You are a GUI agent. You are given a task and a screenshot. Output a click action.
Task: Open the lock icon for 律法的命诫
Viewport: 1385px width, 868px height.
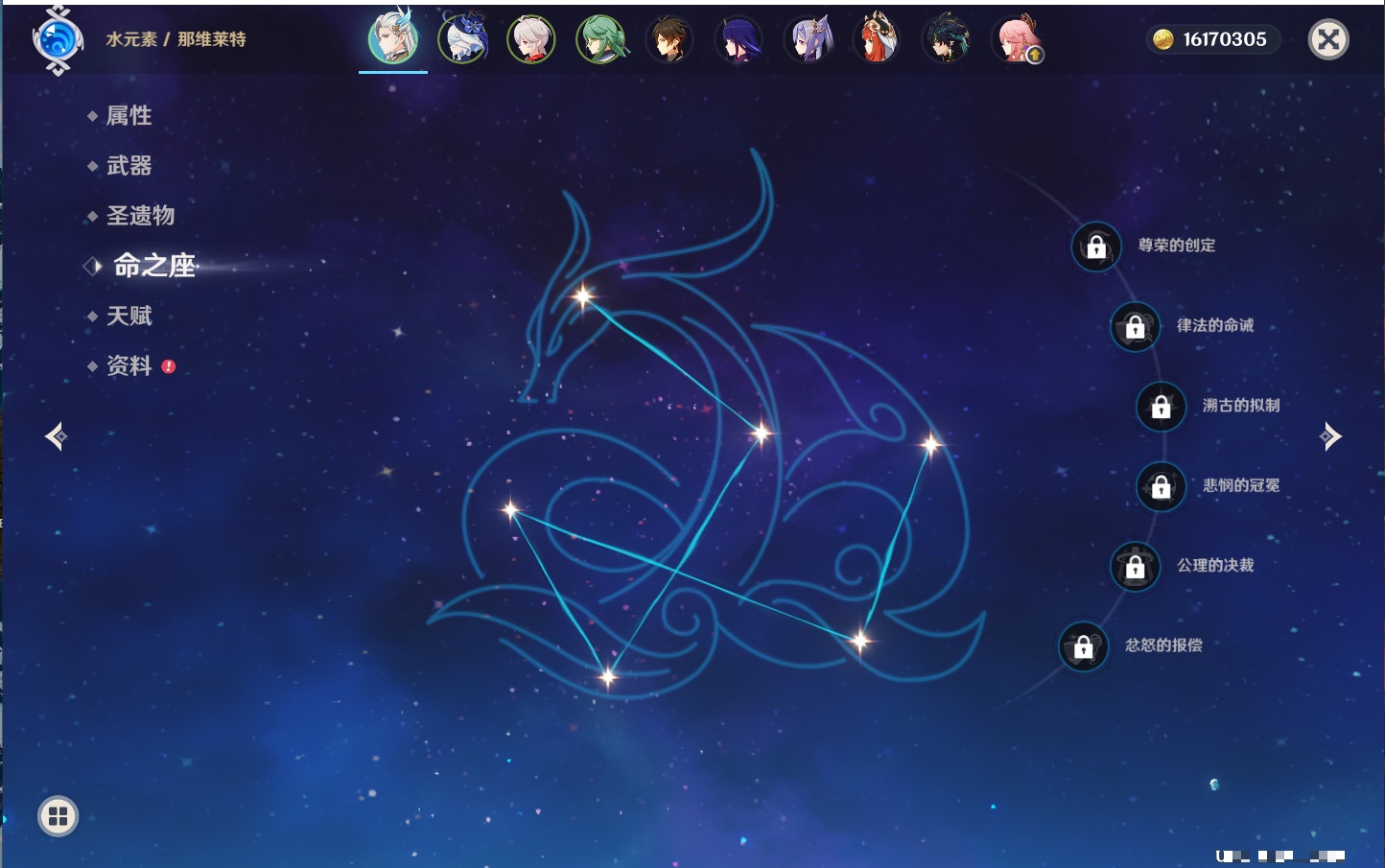1136,326
